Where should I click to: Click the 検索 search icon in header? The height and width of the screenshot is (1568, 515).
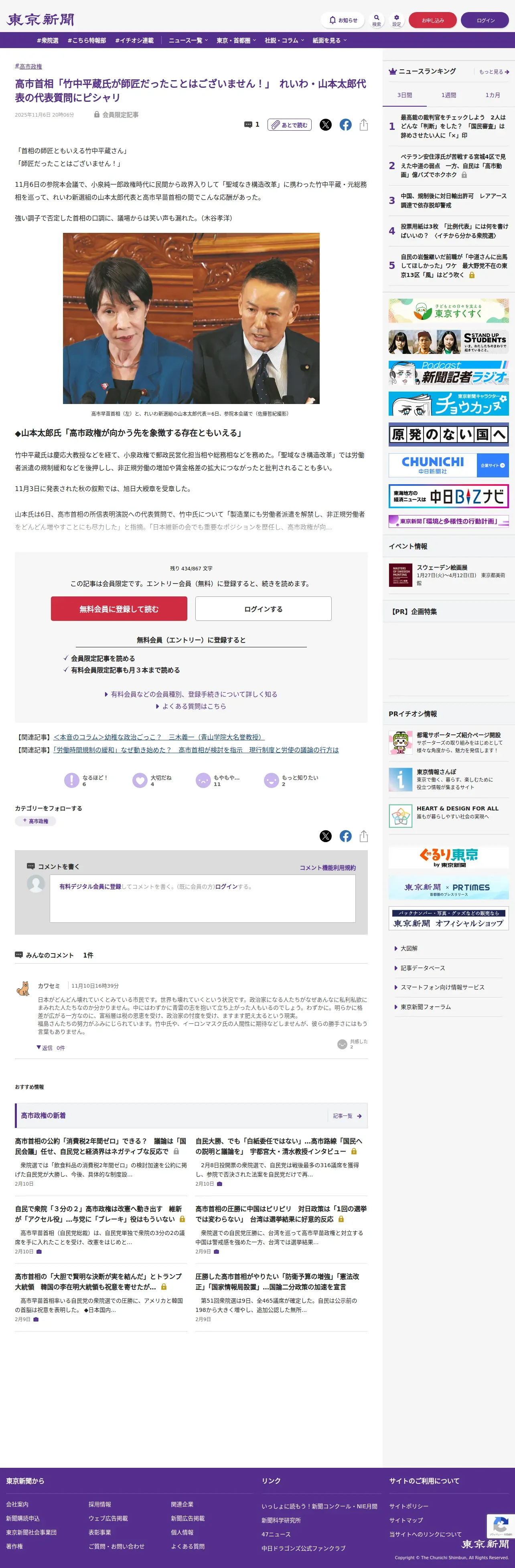[x=377, y=20]
